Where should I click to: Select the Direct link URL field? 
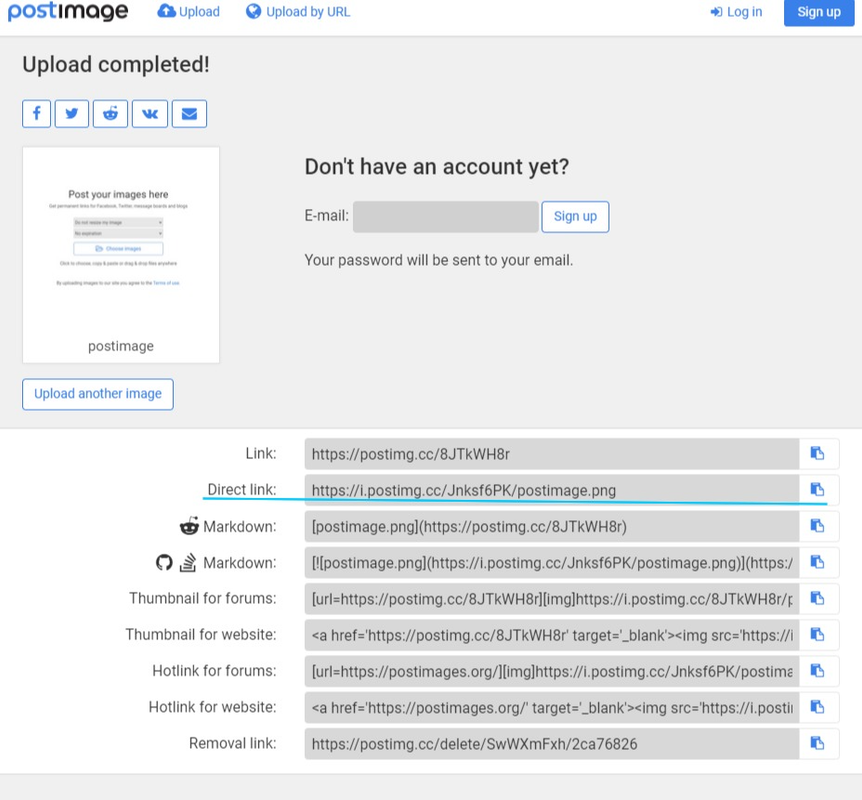(552, 490)
